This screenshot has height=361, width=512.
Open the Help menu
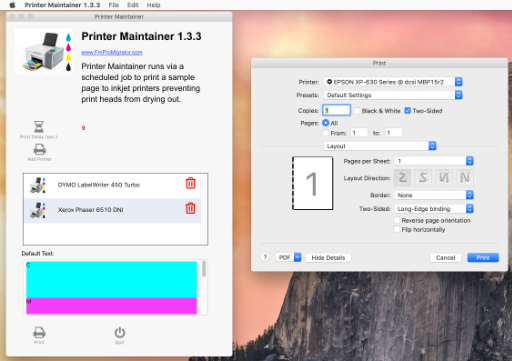click(154, 5)
